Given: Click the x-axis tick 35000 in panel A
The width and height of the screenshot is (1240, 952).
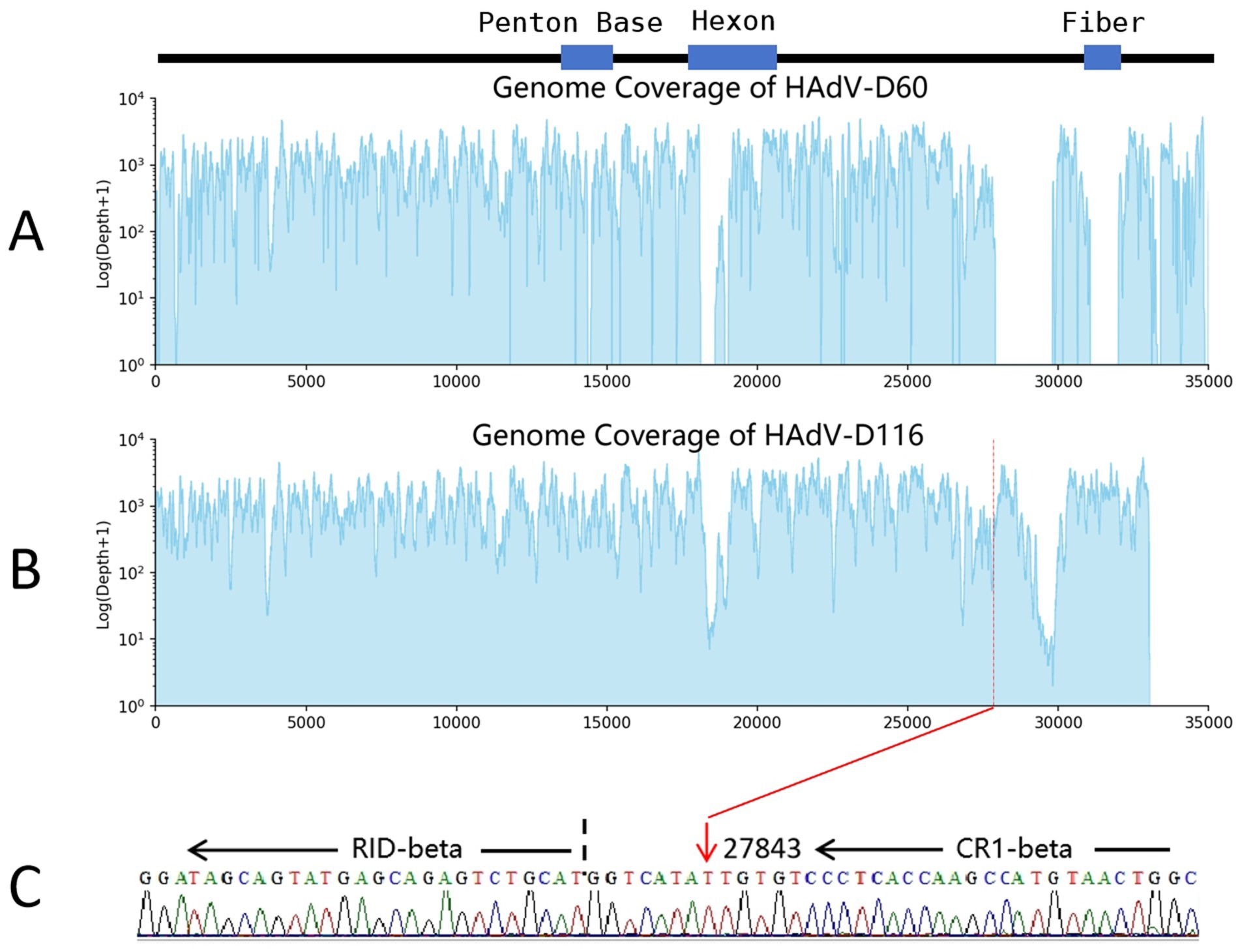Looking at the screenshot, I should 1208,381.
